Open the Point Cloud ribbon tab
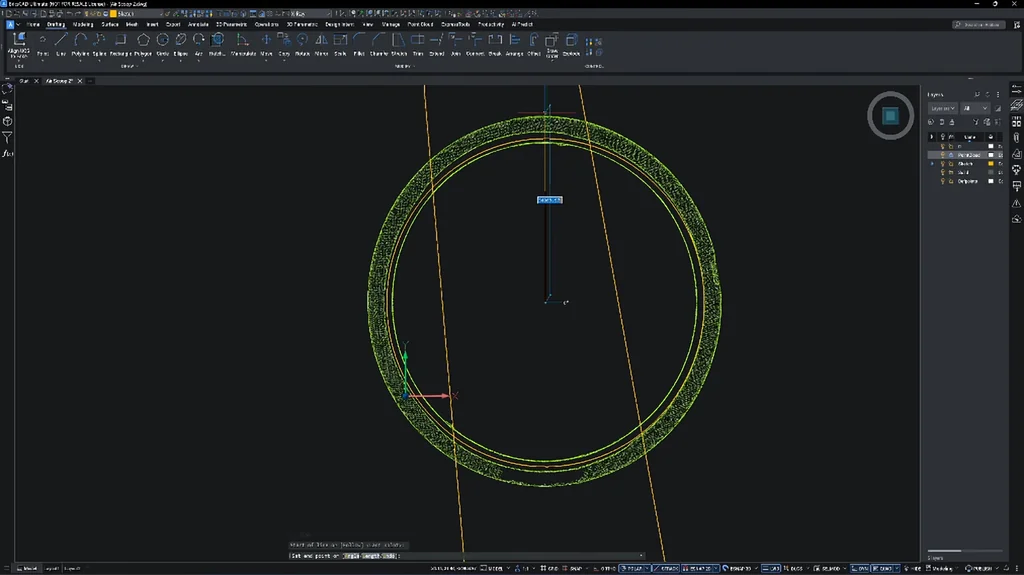Viewport: 1024px width, 575px height. pos(421,25)
